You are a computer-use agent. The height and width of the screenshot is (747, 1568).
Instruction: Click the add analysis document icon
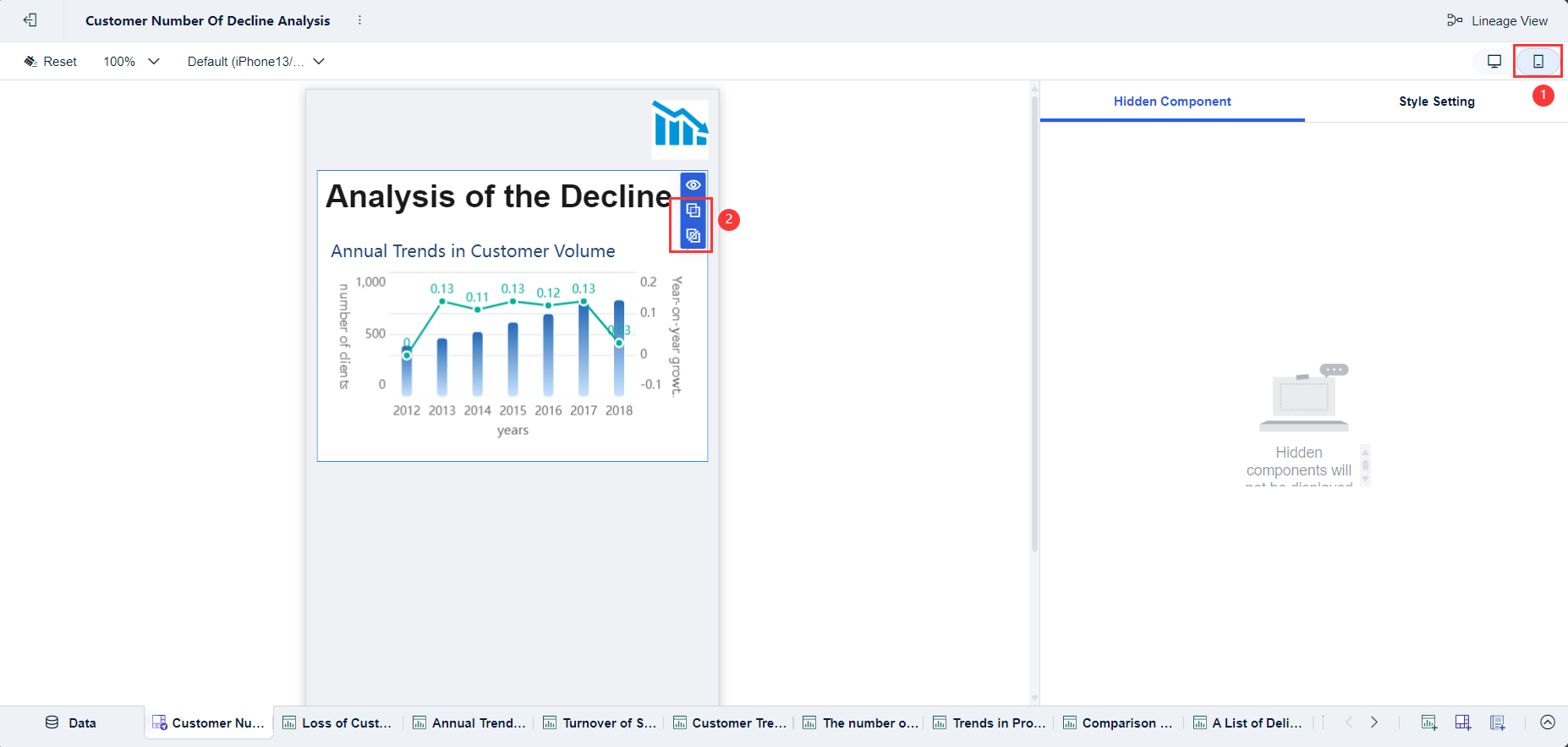1498,722
